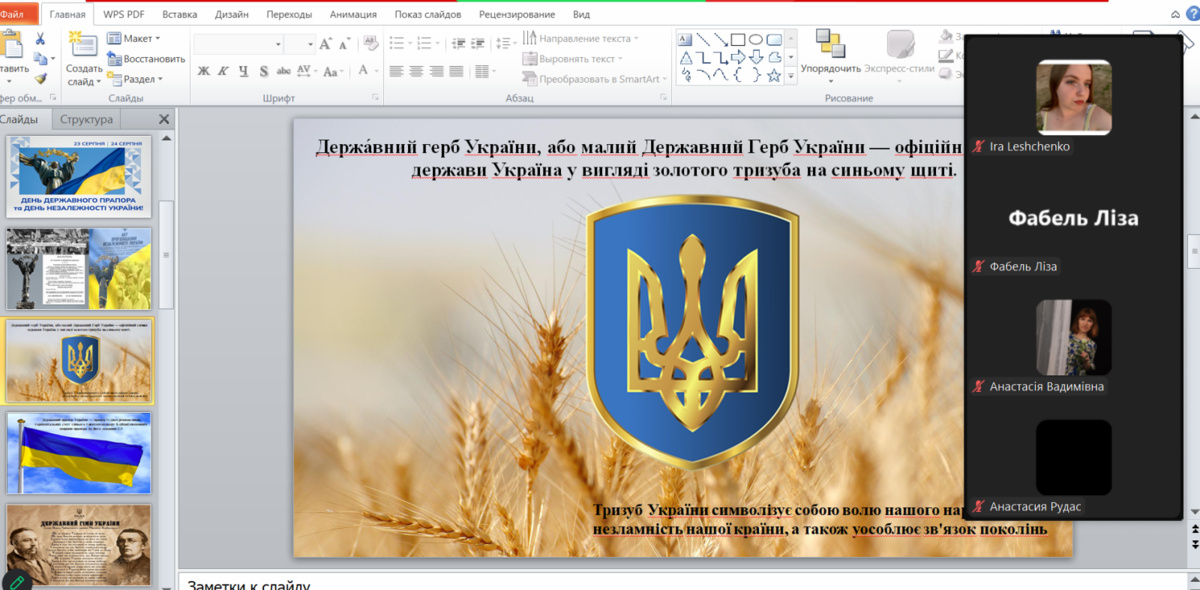Select the День Державного Прапора slide thumbnail
This screenshot has height=590, width=1200.
pyautogui.click(x=79, y=177)
